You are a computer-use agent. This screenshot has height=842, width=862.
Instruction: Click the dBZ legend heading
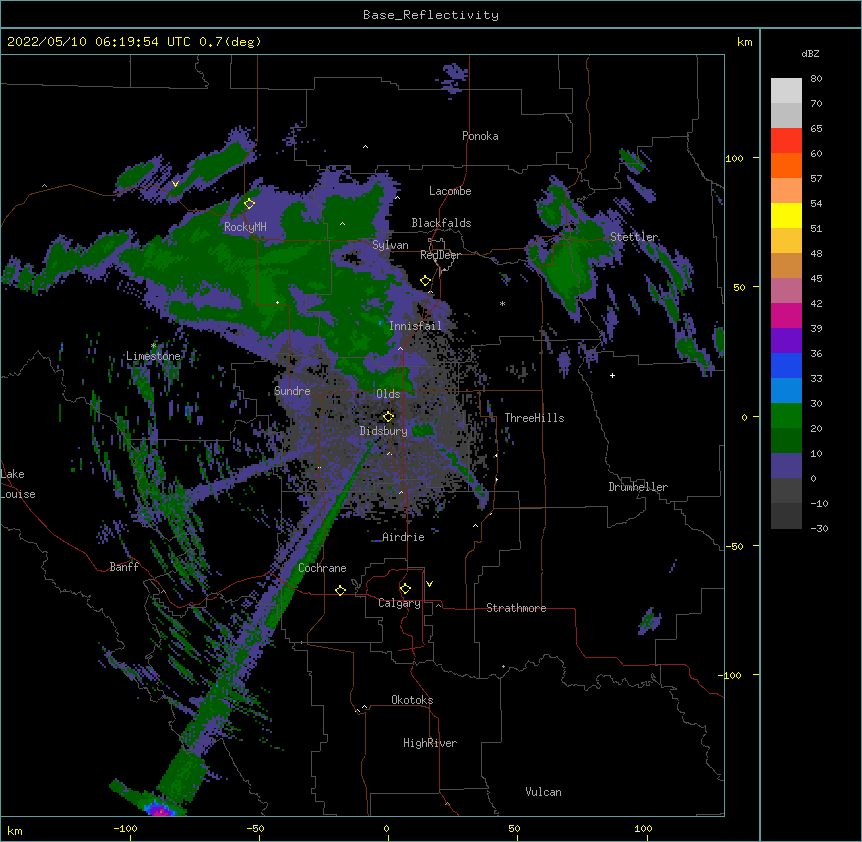[x=810, y=53]
